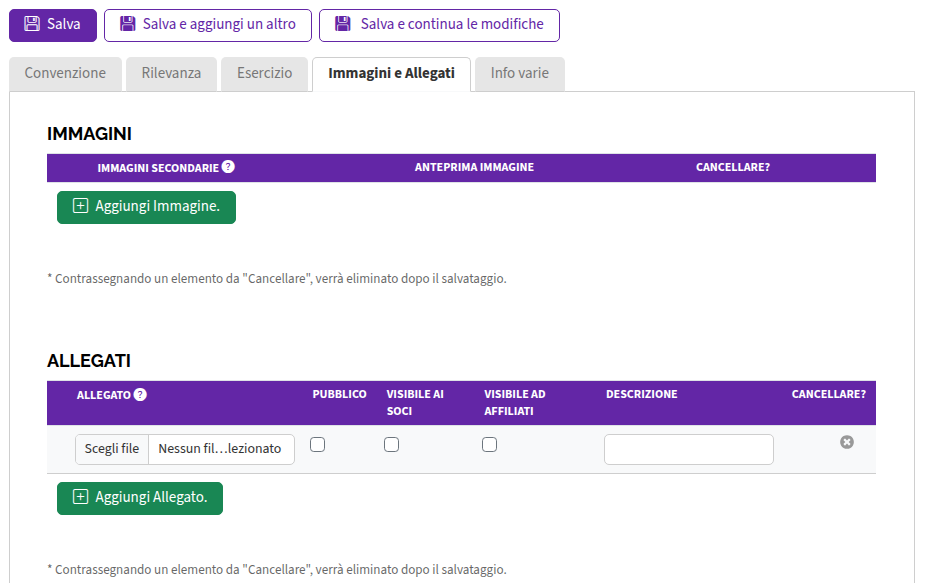Viewport: 935px width, 583px height.
Task: Click help icon next to Immagini Secondarie
Action: (228, 167)
